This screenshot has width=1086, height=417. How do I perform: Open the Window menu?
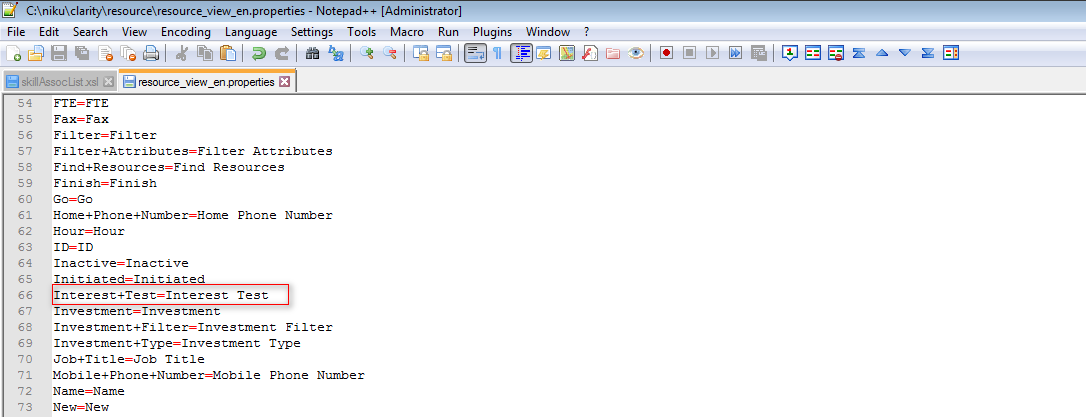(548, 32)
